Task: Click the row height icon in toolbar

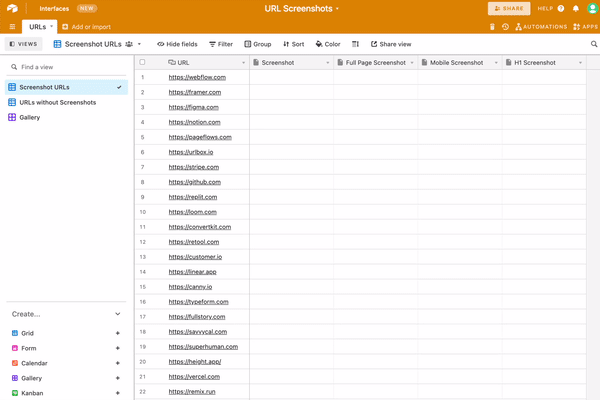Action: [355, 44]
